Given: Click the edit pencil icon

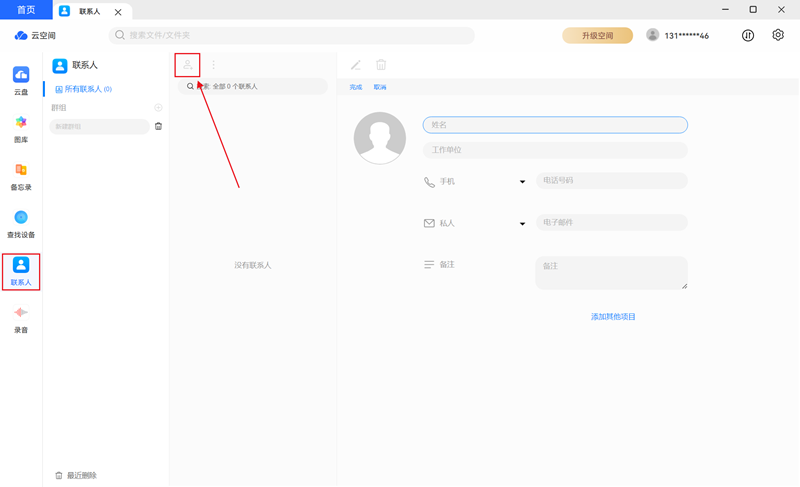Looking at the screenshot, I should pos(356,65).
